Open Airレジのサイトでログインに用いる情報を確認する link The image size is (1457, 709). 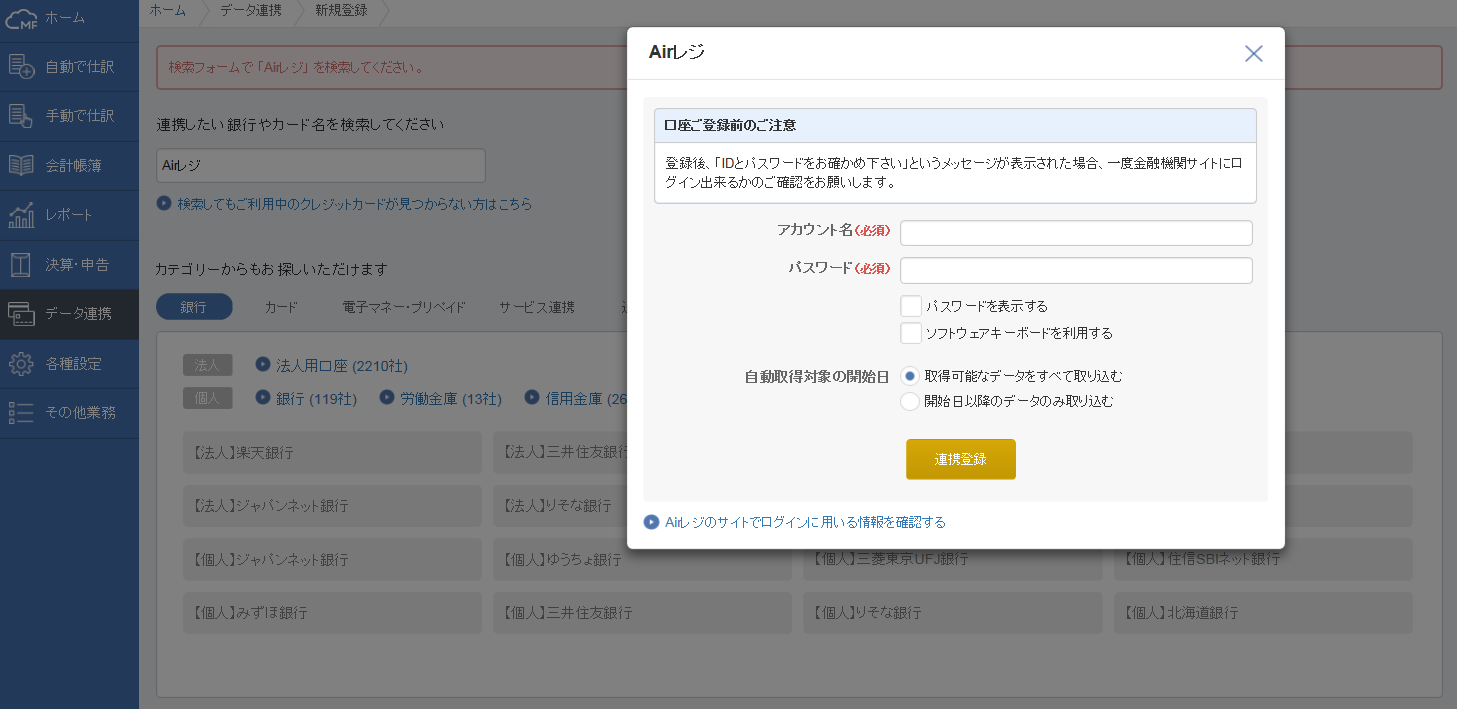[805, 522]
